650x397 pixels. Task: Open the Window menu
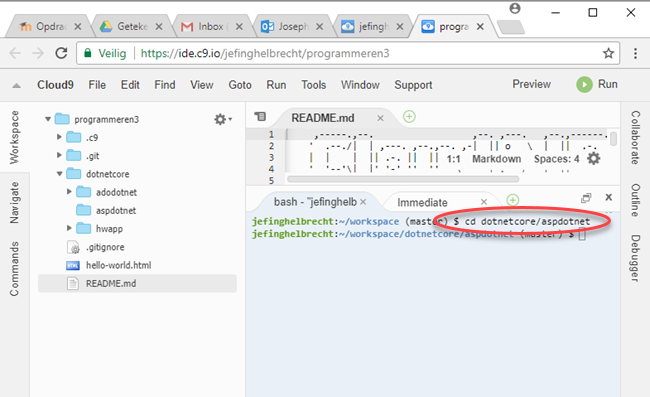click(x=360, y=85)
